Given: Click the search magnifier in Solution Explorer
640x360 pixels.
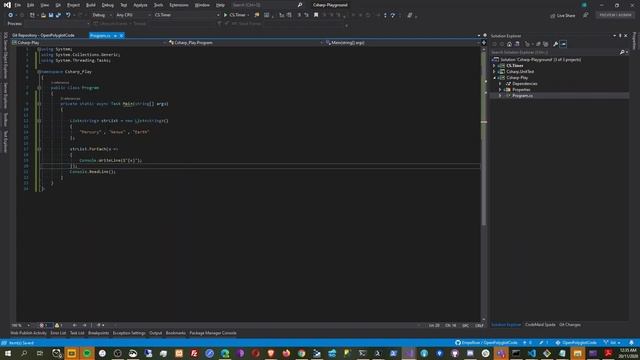Looking at the screenshot, I should tap(622, 52).
